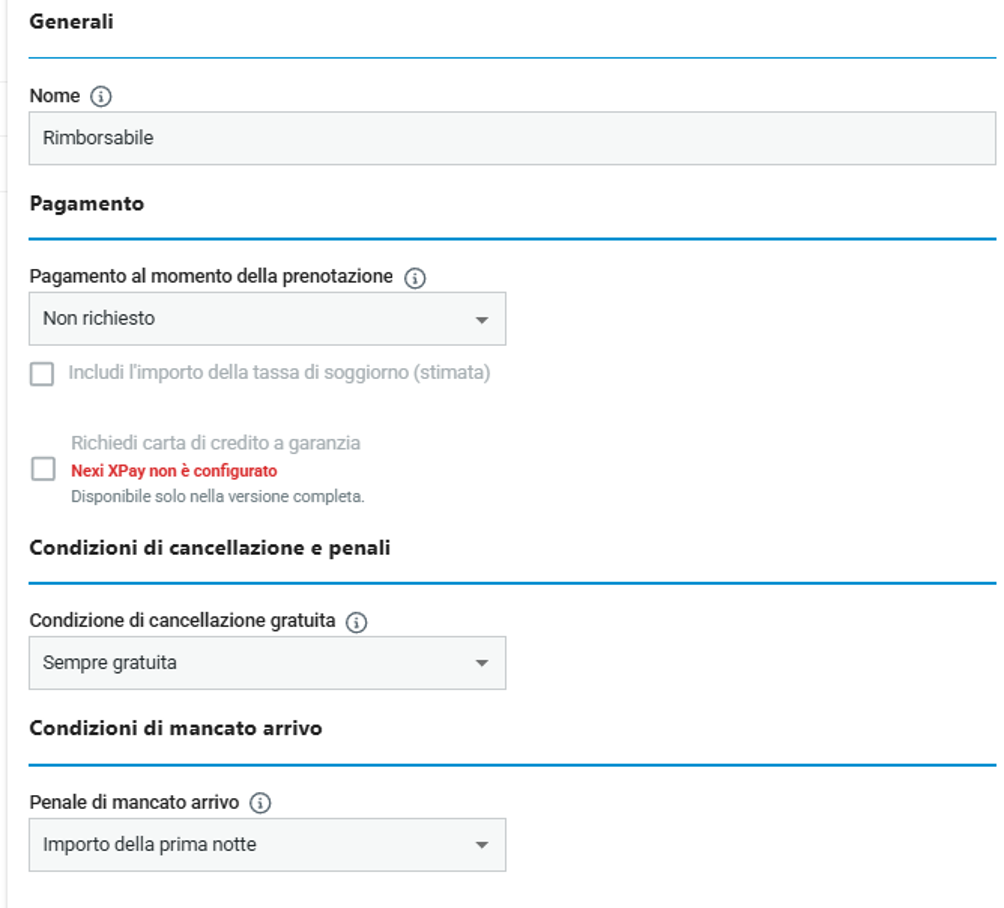
Task: Click the info icon next to Nome
Action: tap(101, 97)
